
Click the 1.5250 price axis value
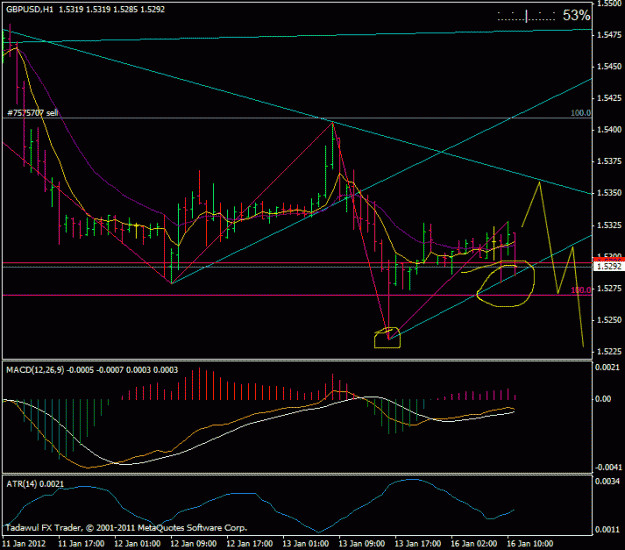point(609,320)
